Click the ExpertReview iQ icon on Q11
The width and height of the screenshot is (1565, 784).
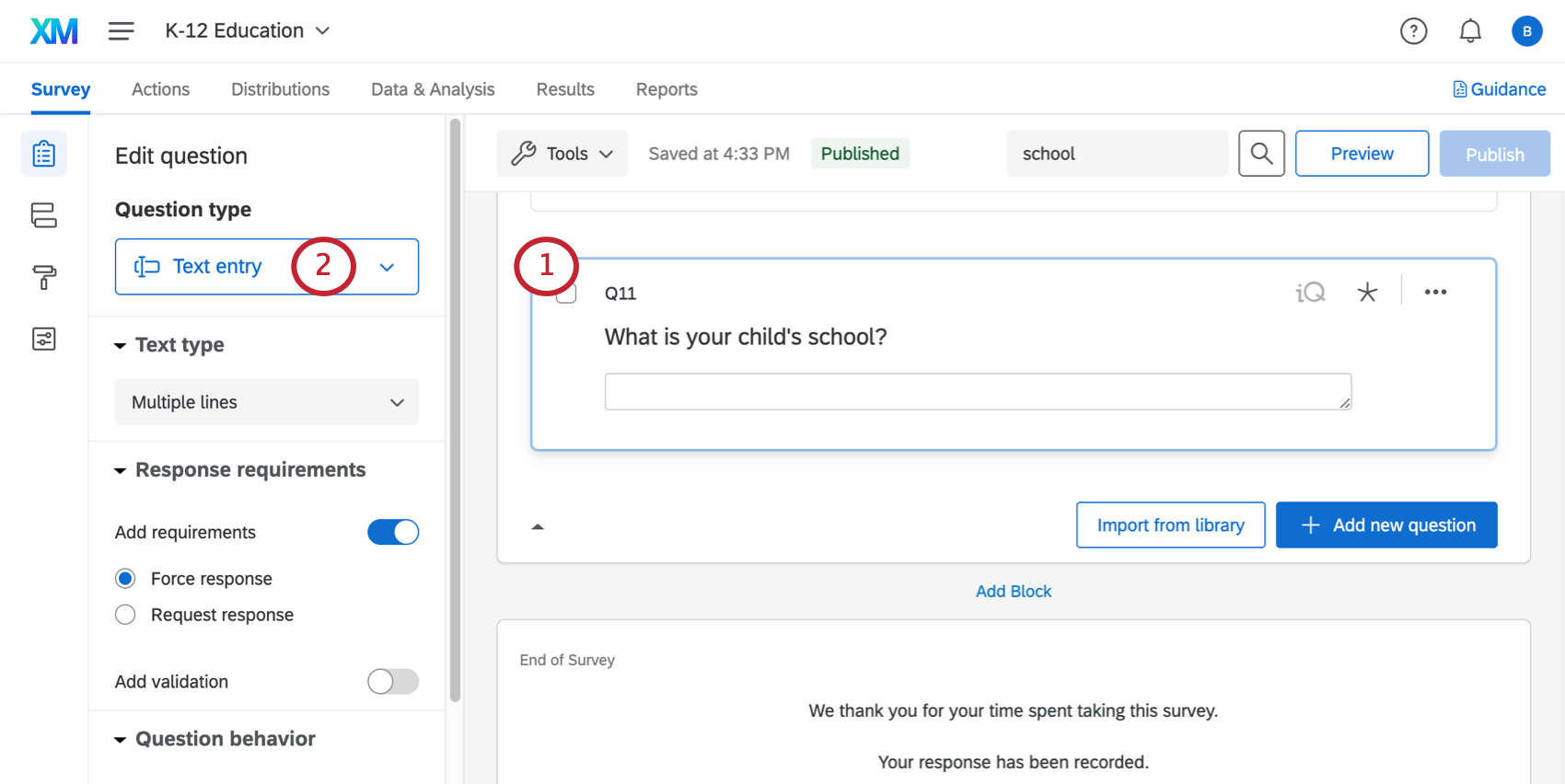1310,293
